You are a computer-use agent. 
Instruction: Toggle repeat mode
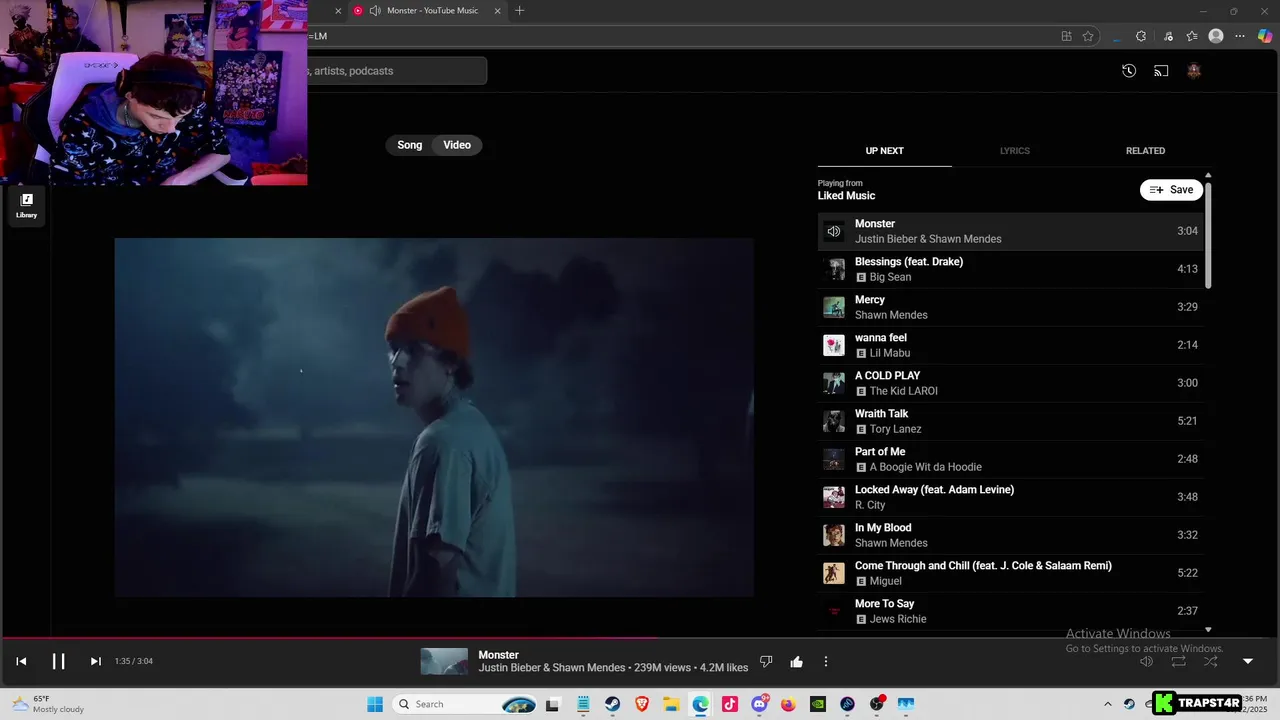click(1179, 661)
